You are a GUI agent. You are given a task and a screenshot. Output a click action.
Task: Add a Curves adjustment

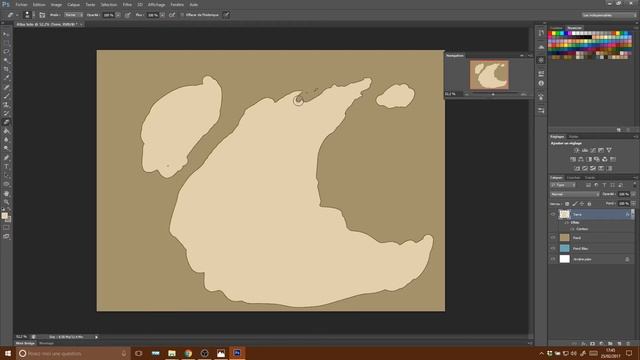click(x=593, y=150)
